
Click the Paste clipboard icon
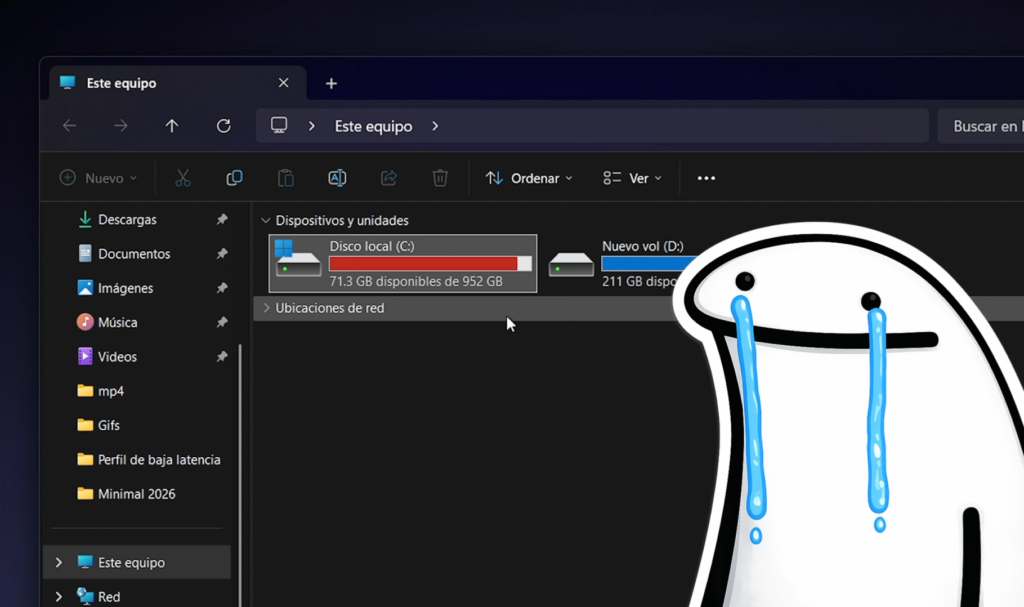pyautogui.click(x=285, y=178)
